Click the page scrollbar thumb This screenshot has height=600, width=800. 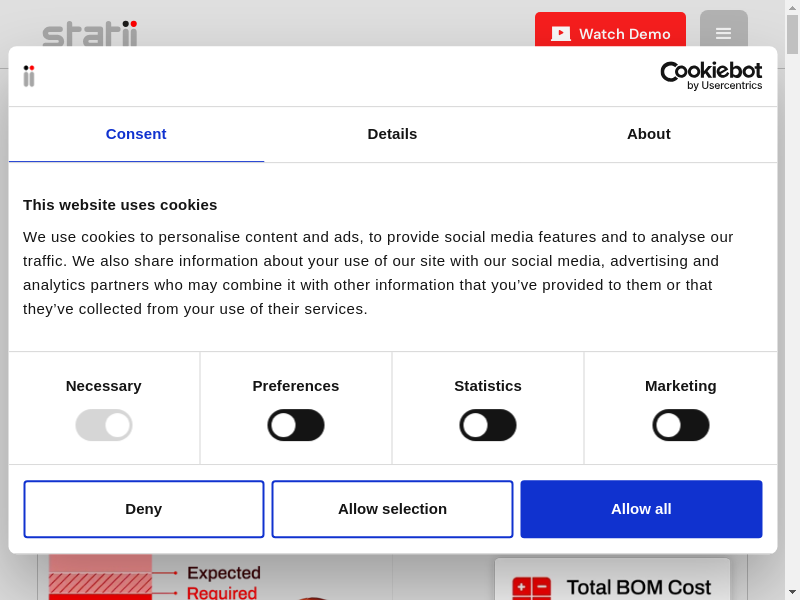pos(792,34)
